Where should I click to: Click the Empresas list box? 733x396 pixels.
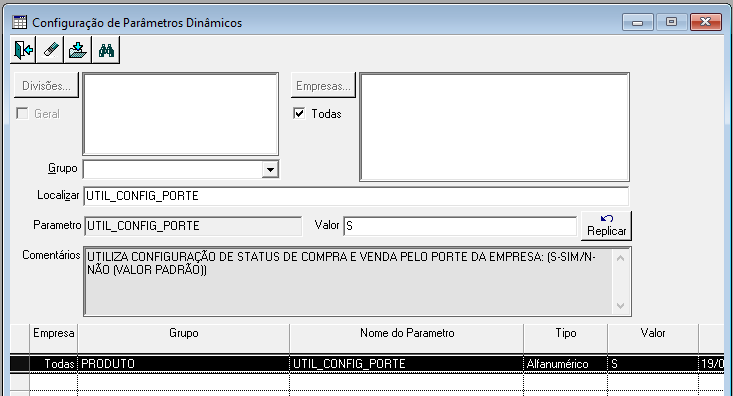pos(495,127)
